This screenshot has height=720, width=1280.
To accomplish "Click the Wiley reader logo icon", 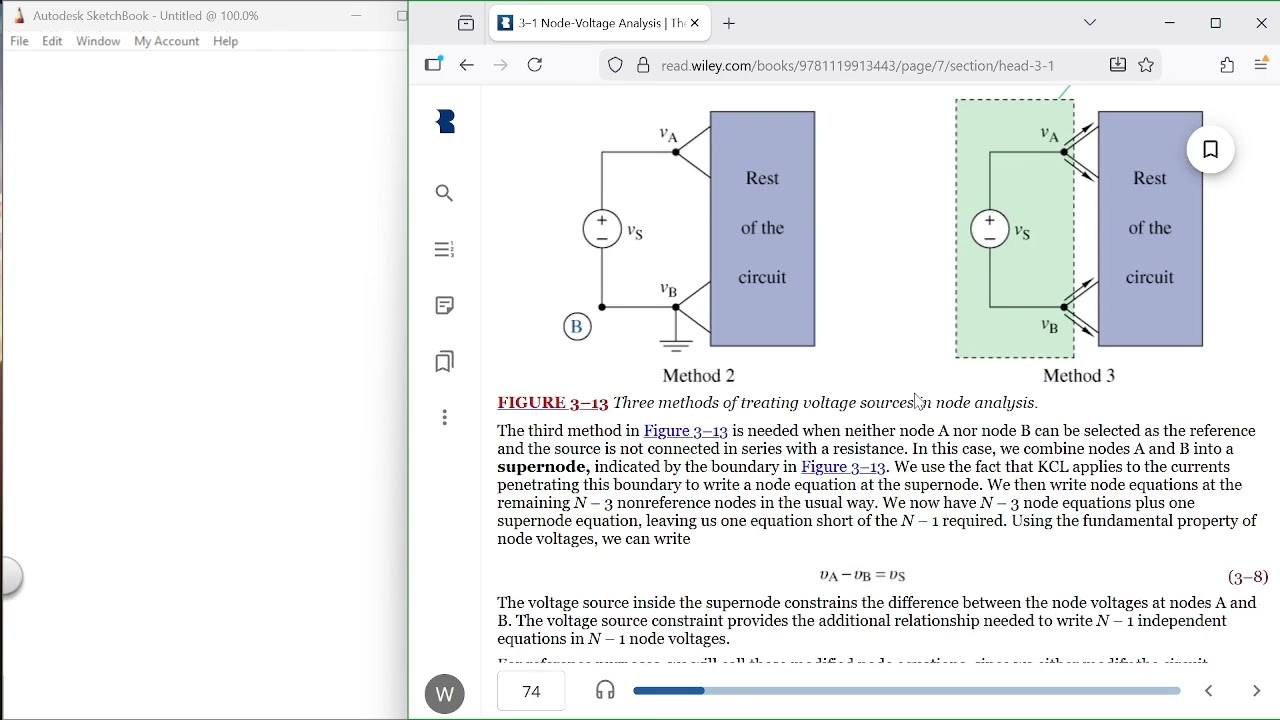I will (446, 122).
